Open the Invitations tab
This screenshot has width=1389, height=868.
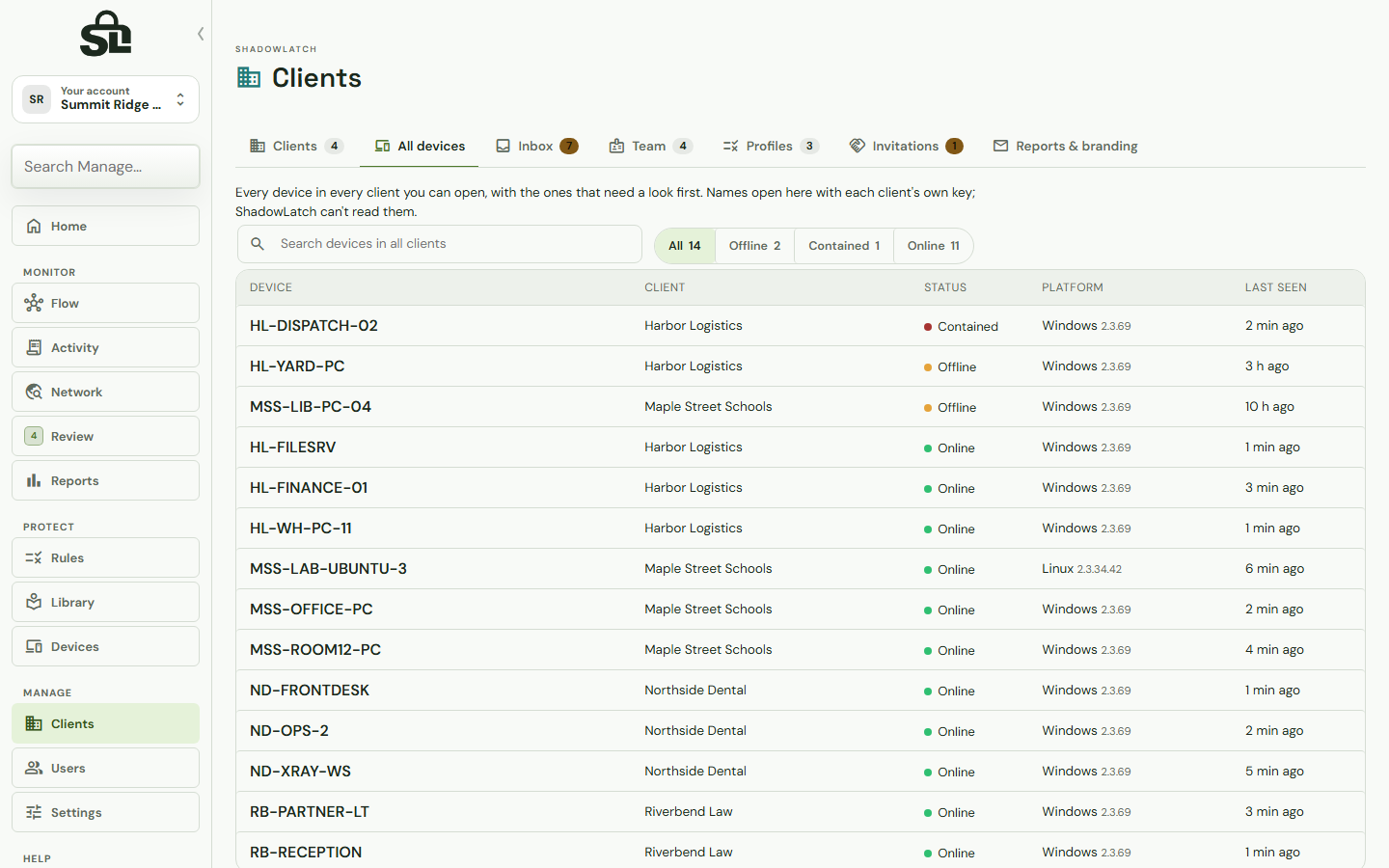[905, 146]
